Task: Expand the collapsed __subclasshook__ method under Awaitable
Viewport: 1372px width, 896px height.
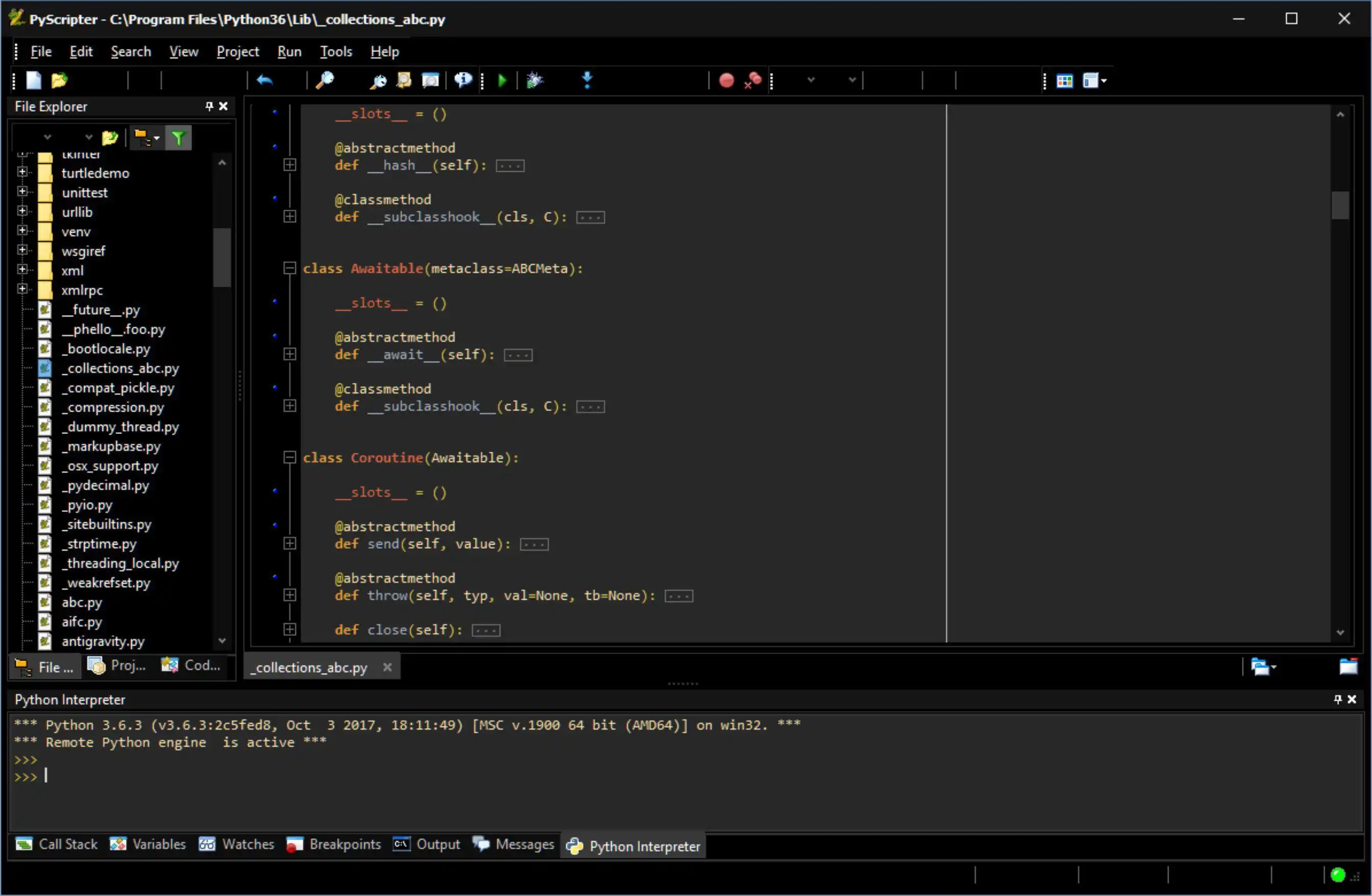Action: coord(289,406)
